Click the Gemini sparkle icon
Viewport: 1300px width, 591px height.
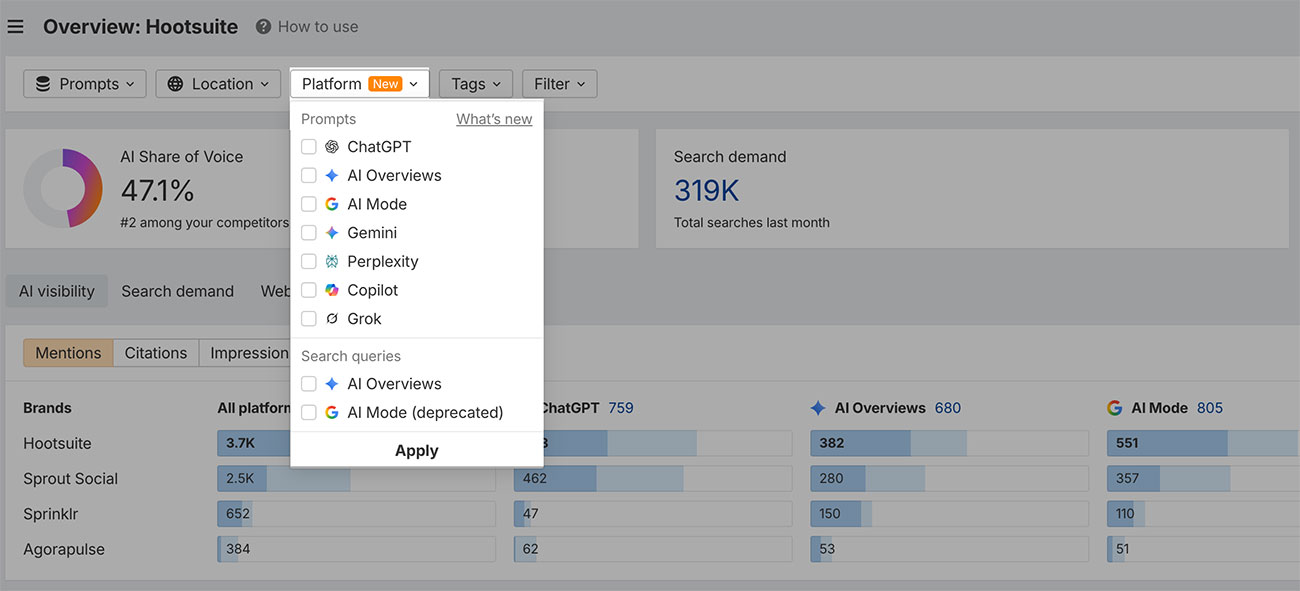(x=332, y=233)
